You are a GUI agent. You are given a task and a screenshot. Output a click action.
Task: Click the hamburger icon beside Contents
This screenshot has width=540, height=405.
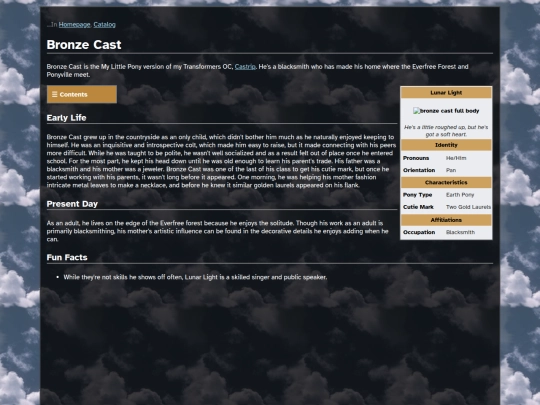[x=54, y=94]
